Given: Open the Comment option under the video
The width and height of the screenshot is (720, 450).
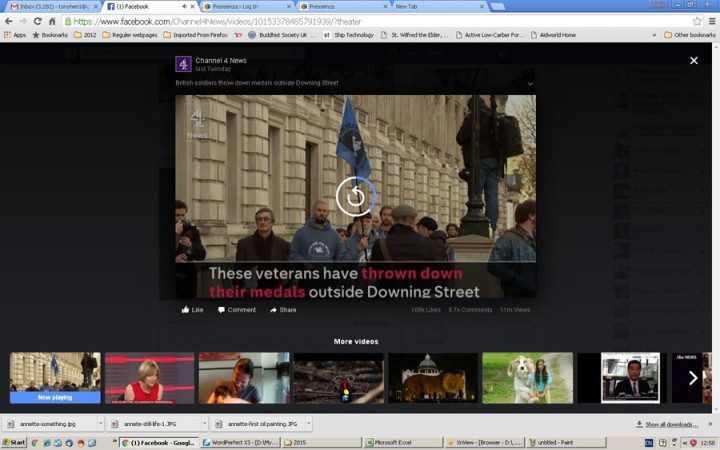Looking at the screenshot, I should 237,310.
